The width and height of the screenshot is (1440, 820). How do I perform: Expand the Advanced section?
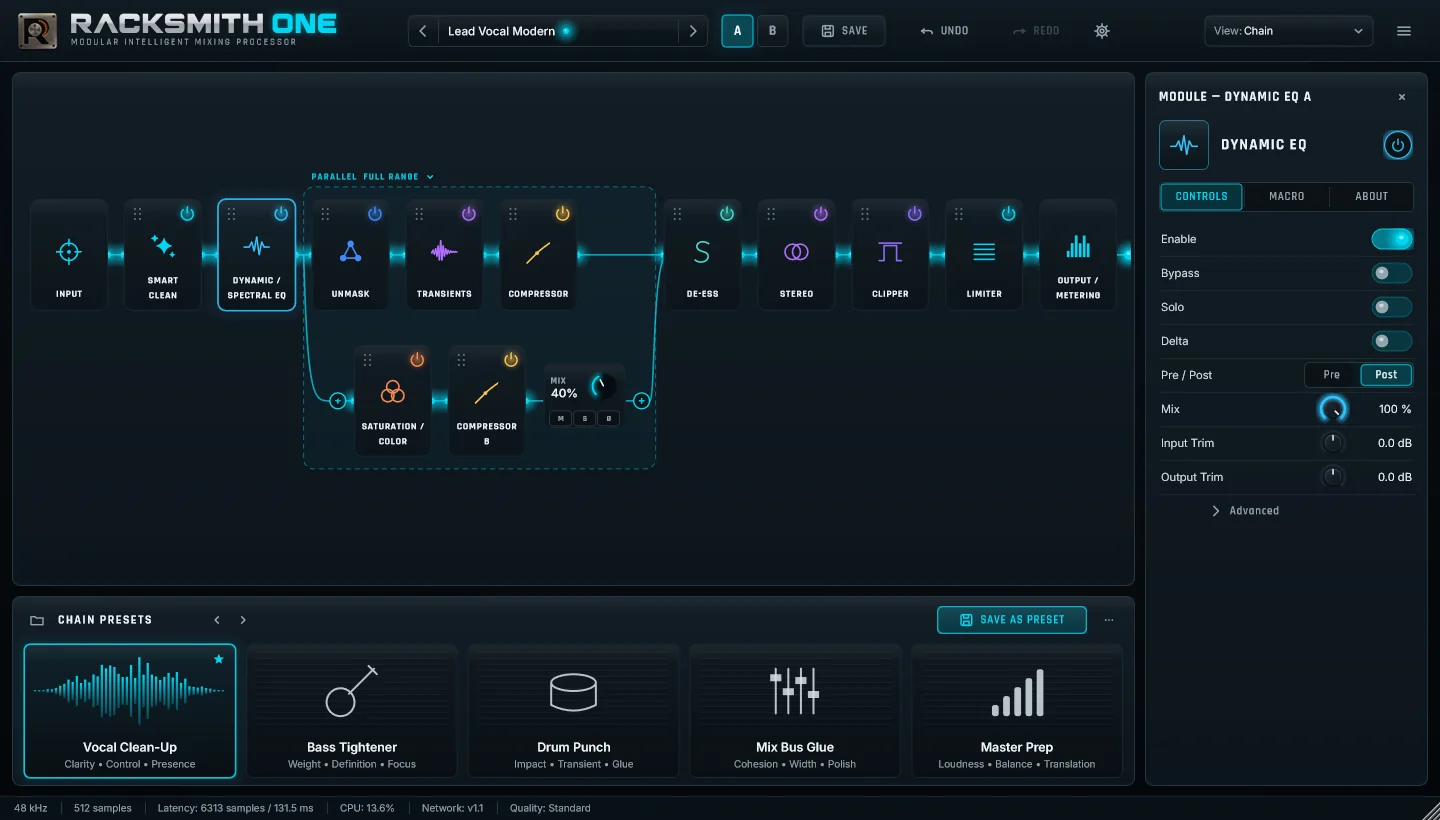(x=1245, y=511)
